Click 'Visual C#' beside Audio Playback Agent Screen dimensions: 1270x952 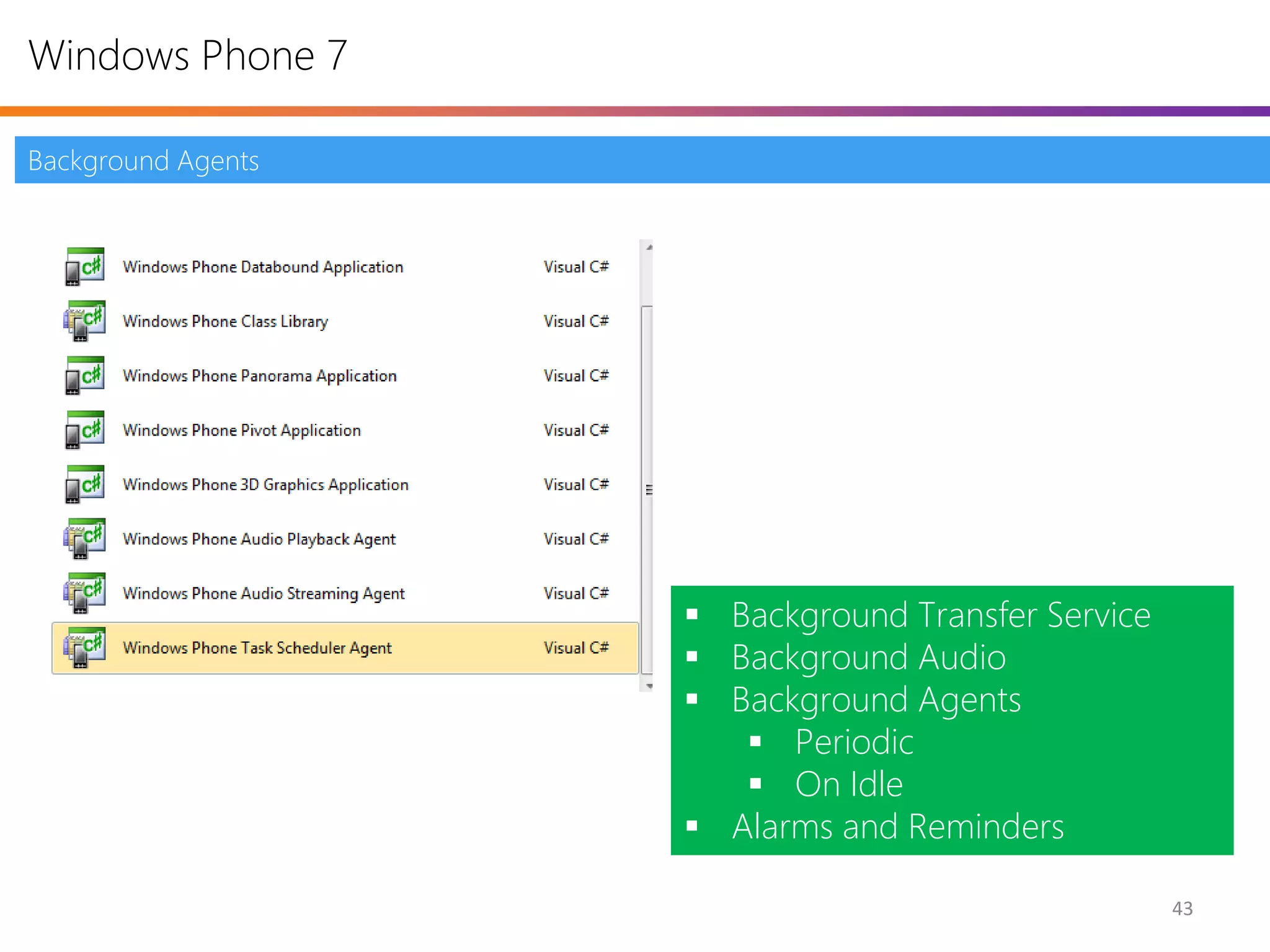coord(576,539)
